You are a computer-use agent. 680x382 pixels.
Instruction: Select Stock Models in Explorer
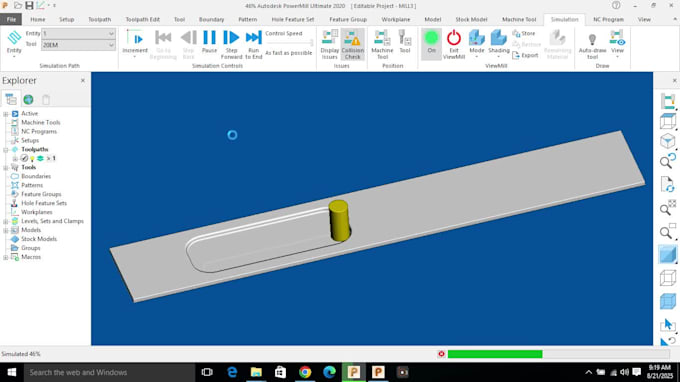point(39,239)
